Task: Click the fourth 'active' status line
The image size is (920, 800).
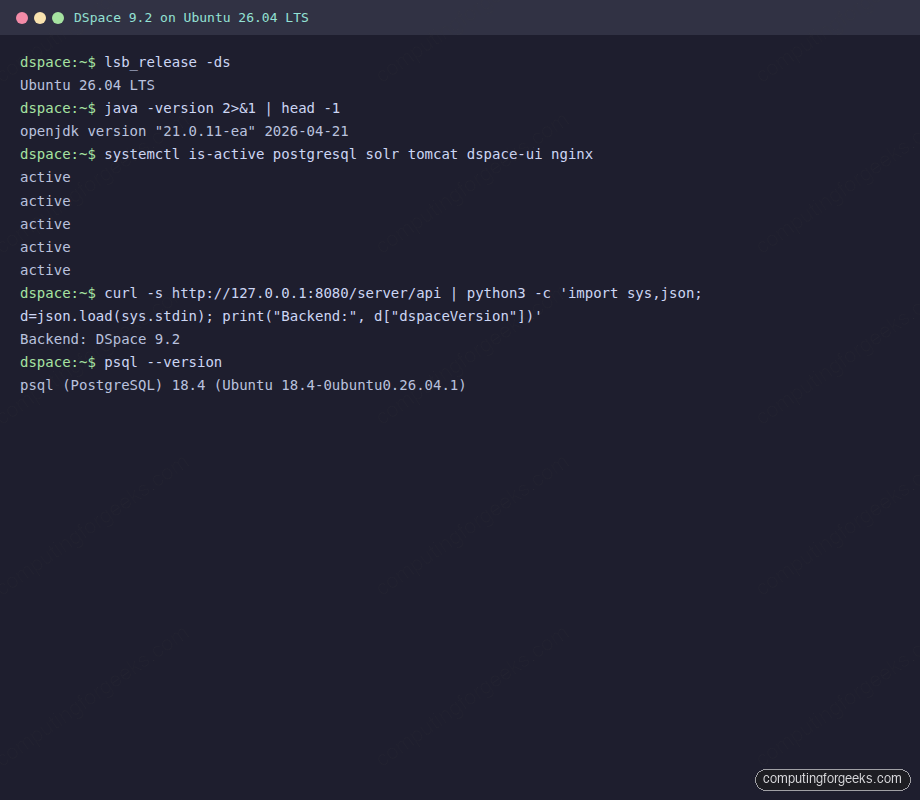Action: point(45,247)
